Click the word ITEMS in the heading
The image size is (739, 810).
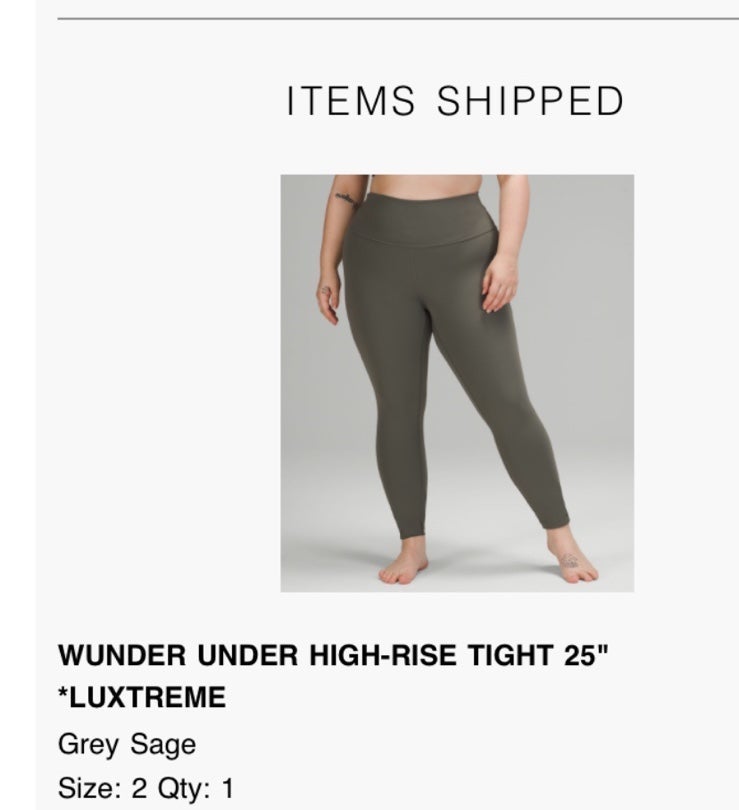[x=351, y=101]
